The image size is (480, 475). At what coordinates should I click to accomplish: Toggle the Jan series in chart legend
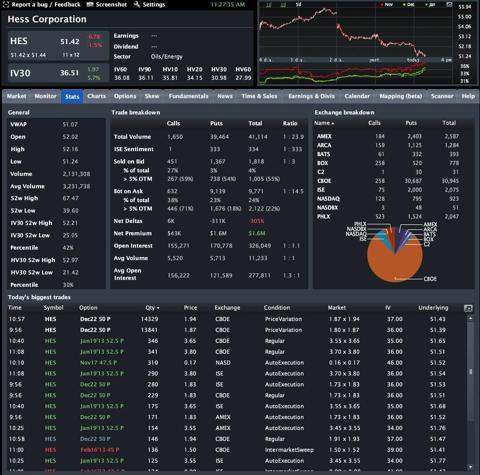click(430, 5)
